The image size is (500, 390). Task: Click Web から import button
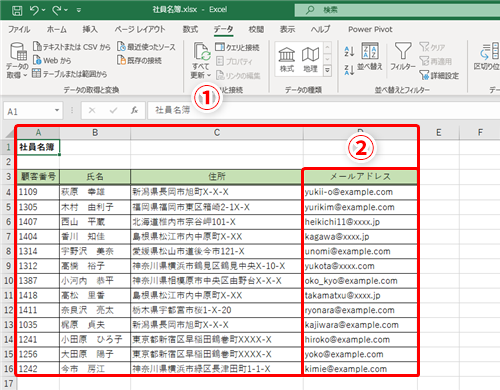(x=52, y=60)
